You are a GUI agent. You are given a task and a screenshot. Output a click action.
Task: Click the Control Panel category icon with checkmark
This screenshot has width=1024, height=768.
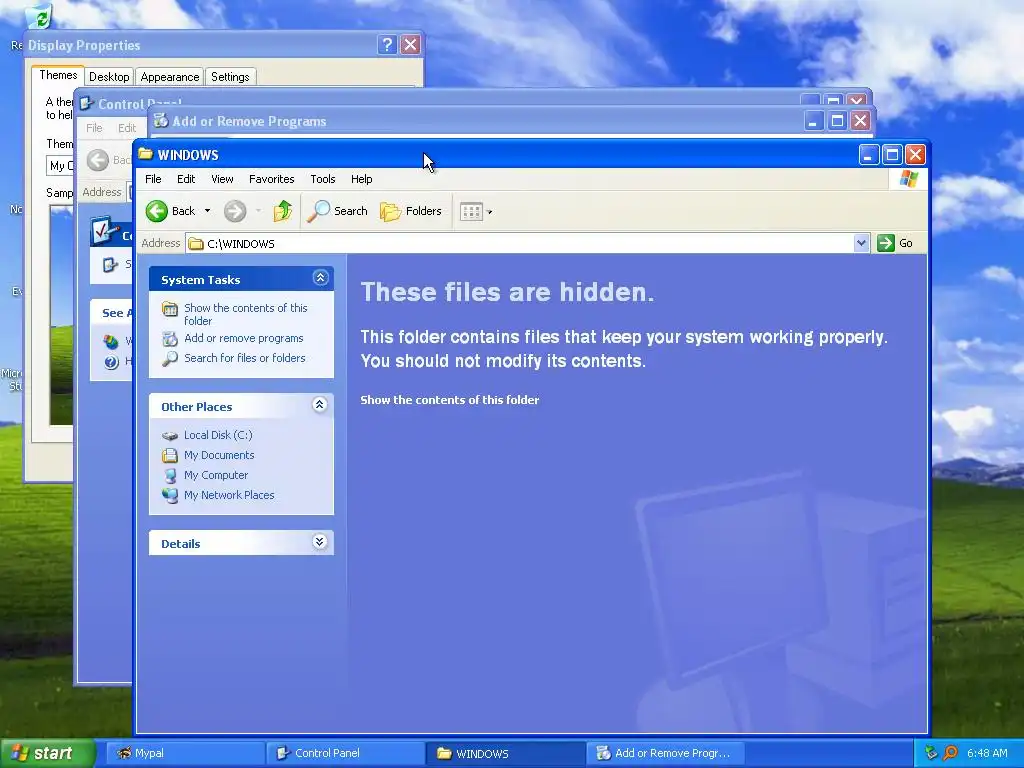104,231
